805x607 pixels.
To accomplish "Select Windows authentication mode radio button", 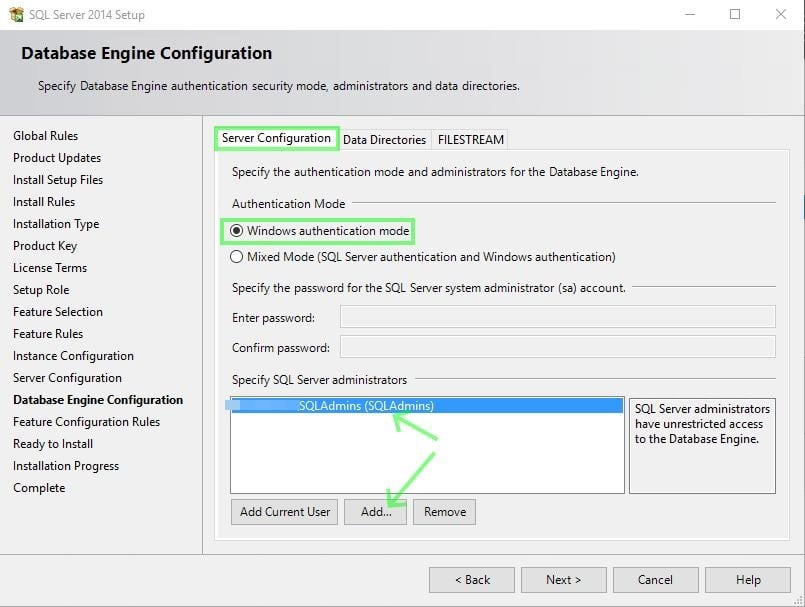I will coord(236,231).
